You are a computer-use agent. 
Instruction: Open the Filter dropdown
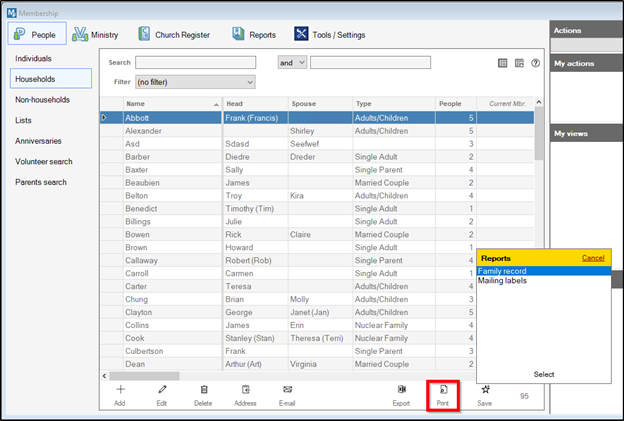tap(195, 82)
